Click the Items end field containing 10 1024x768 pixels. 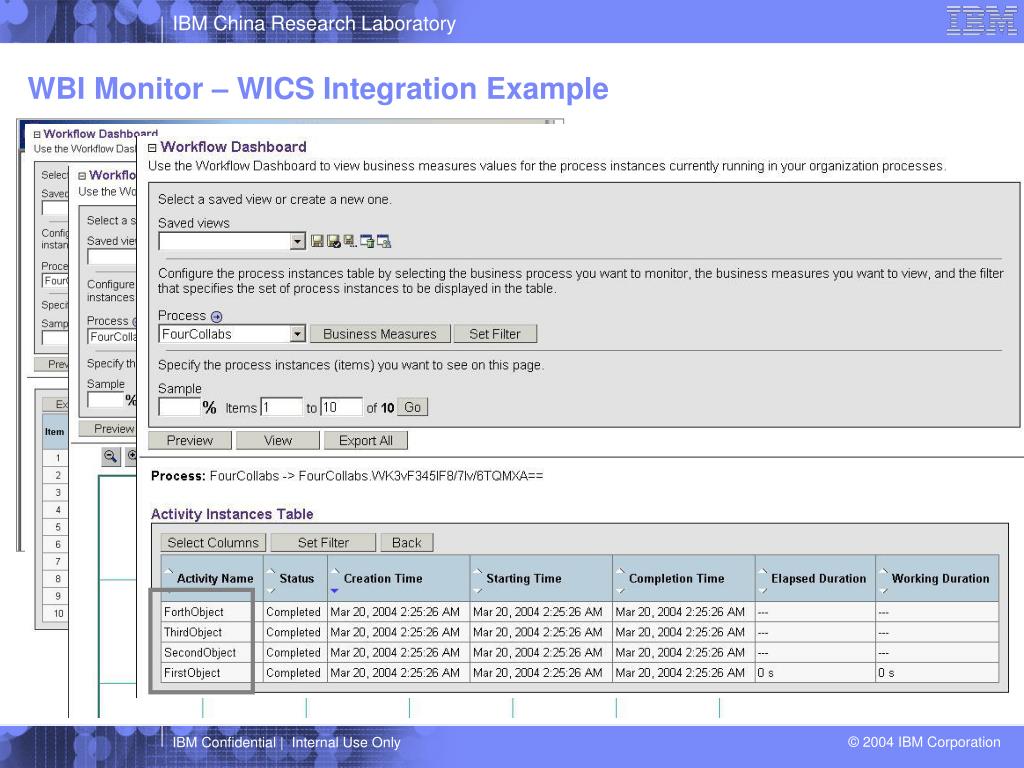tap(341, 408)
